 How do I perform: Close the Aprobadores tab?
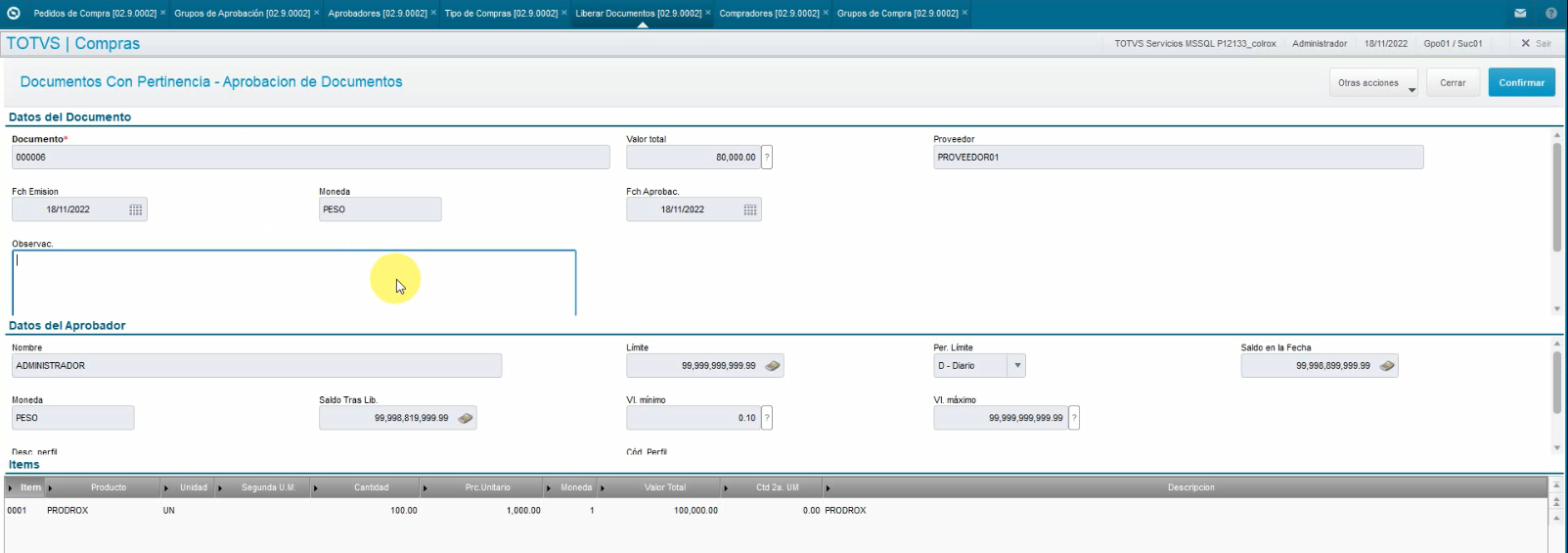pyautogui.click(x=433, y=13)
